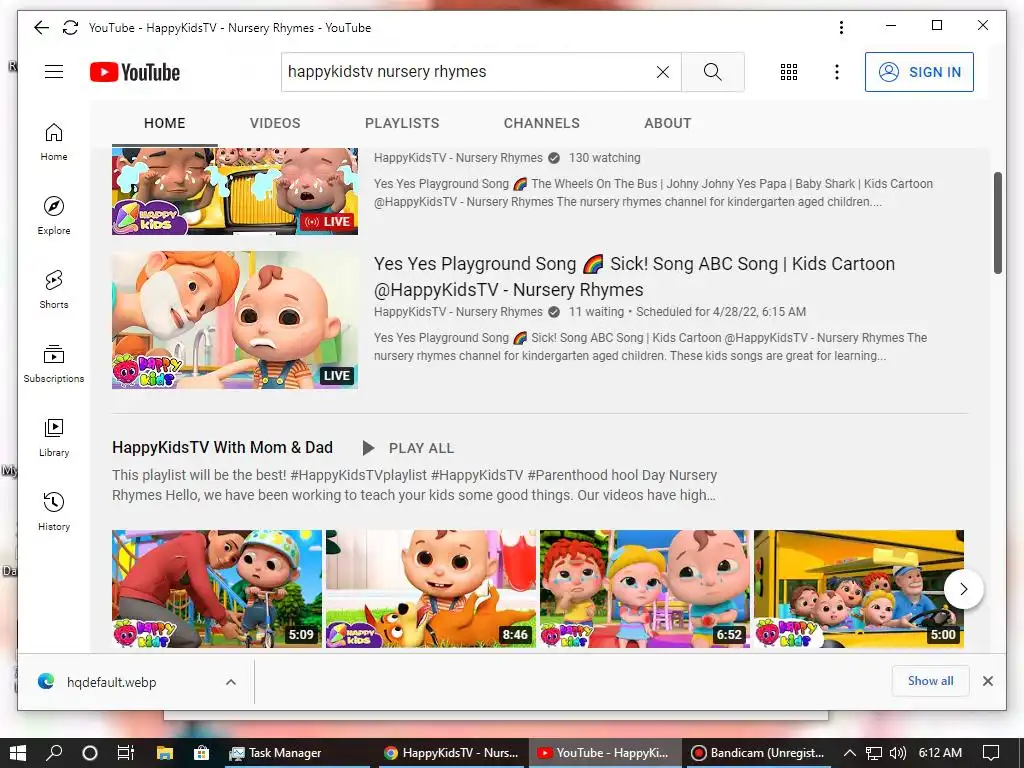Open Explore in the sidebar
The width and height of the screenshot is (1024, 768).
coord(54,216)
